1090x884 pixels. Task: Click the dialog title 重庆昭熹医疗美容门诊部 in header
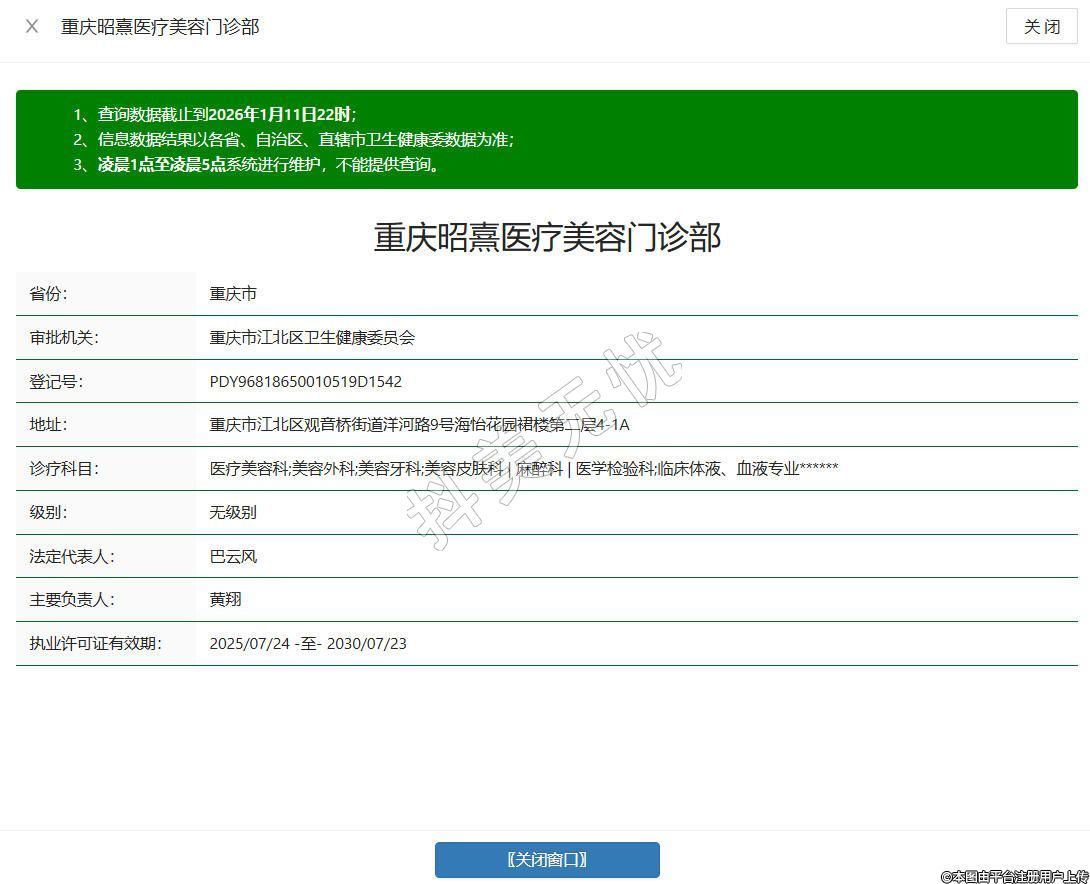click(160, 27)
